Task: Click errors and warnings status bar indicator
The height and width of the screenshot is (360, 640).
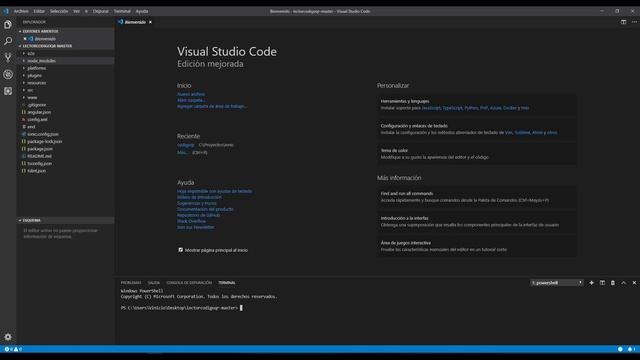Action: 13,349
